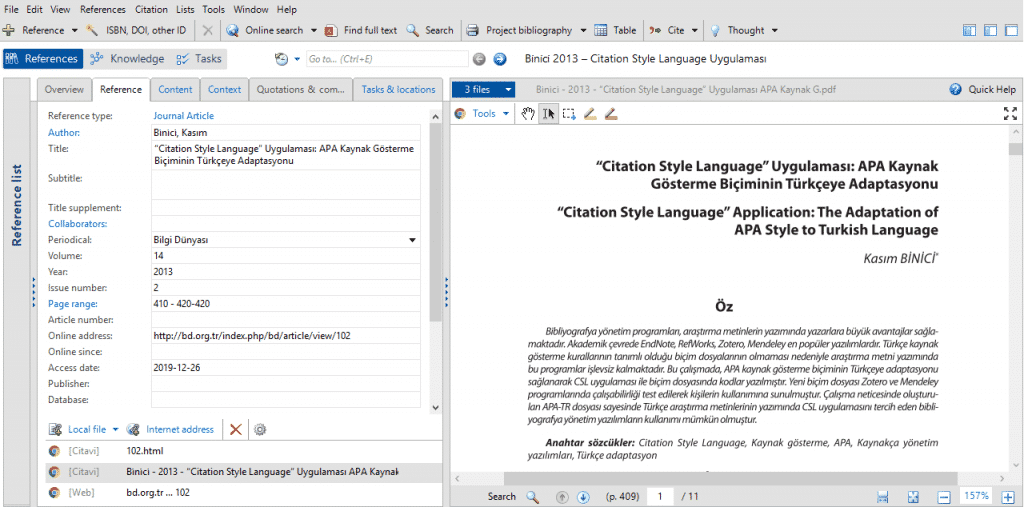
Task: Click the navigate forward arrow icon
Action: (500, 59)
